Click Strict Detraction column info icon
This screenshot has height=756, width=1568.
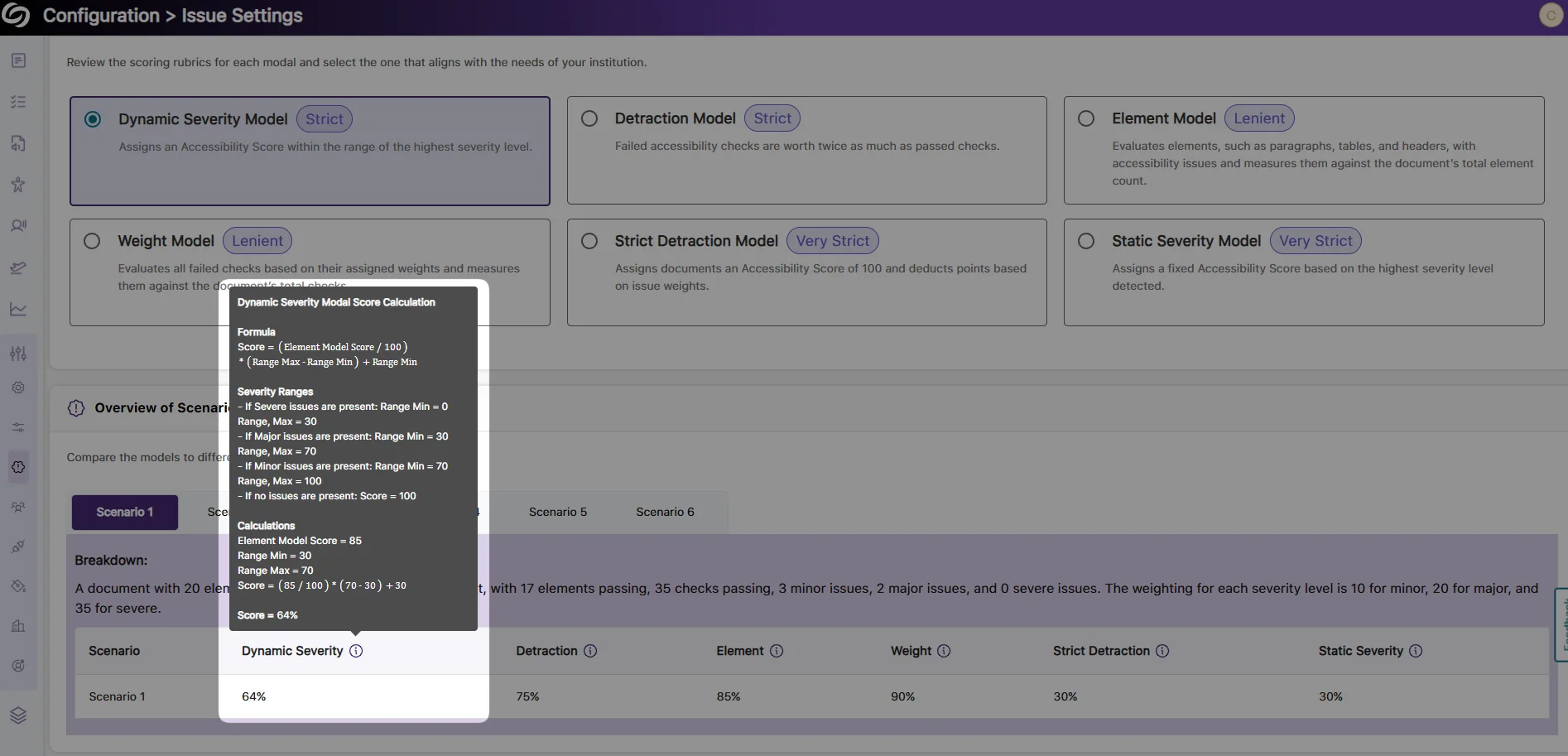pyautogui.click(x=1162, y=651)
